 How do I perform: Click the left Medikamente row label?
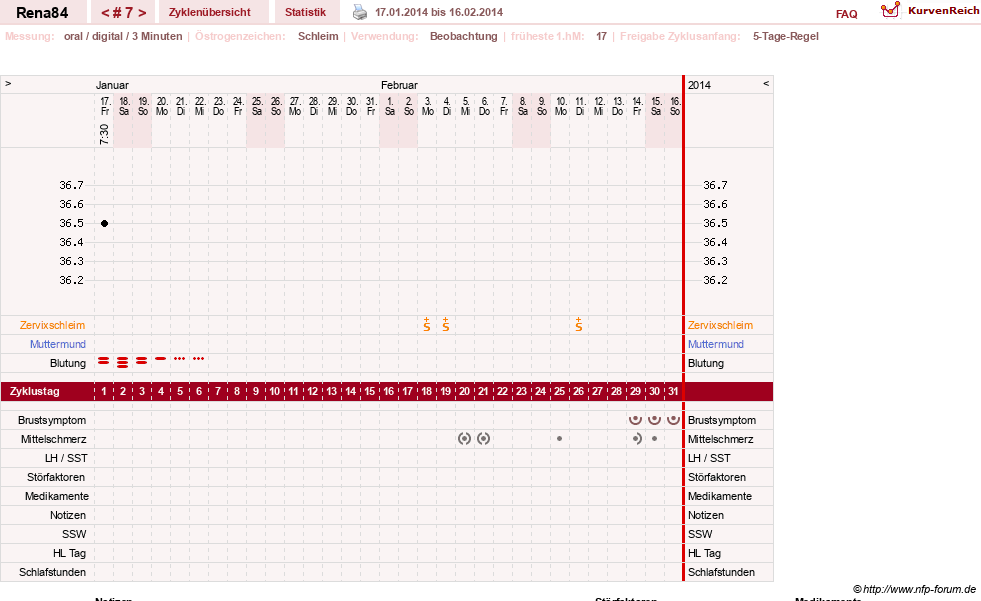pyautogui.click(x=57, y=496)
